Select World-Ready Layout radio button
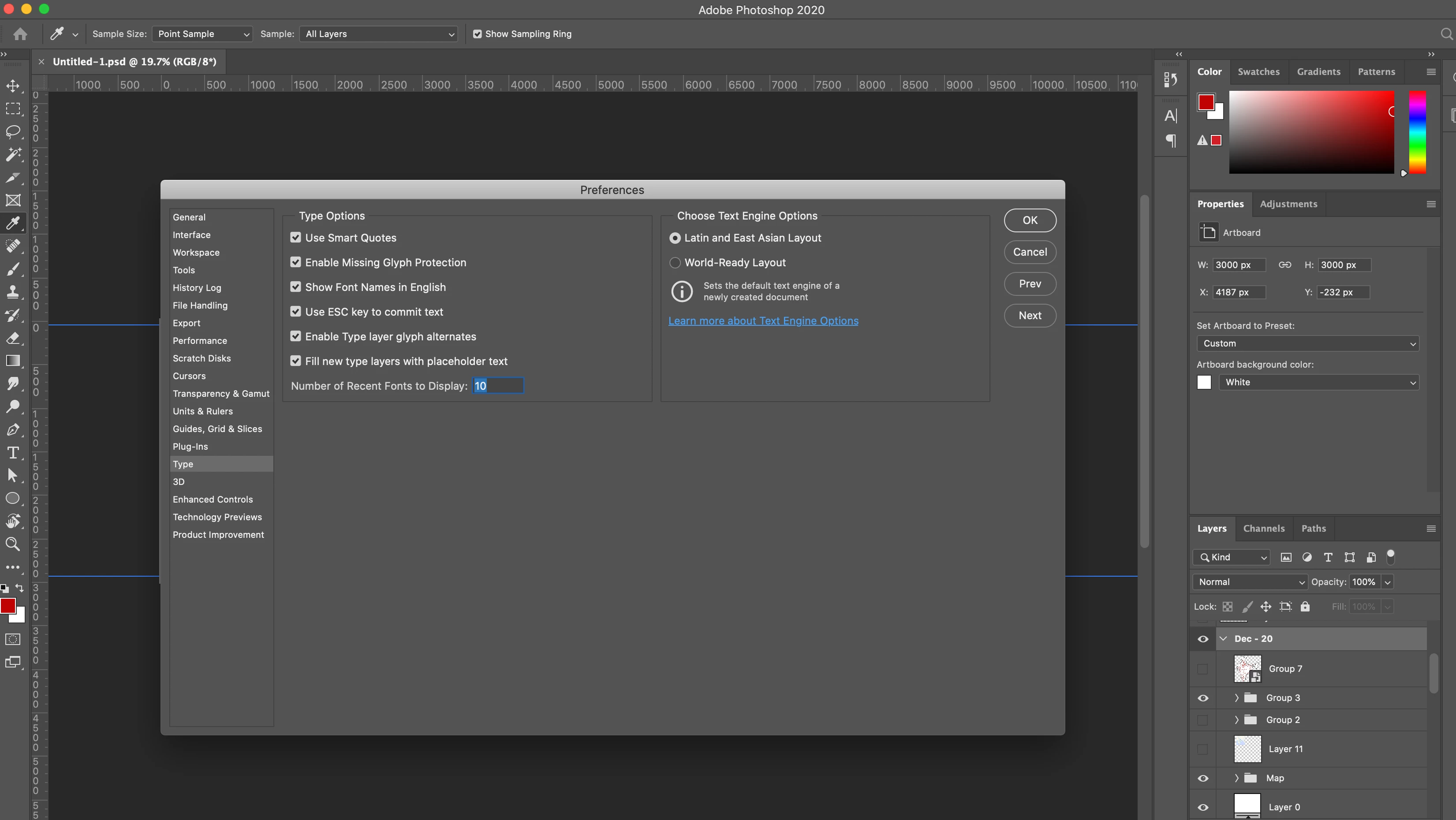 [675, 263]
